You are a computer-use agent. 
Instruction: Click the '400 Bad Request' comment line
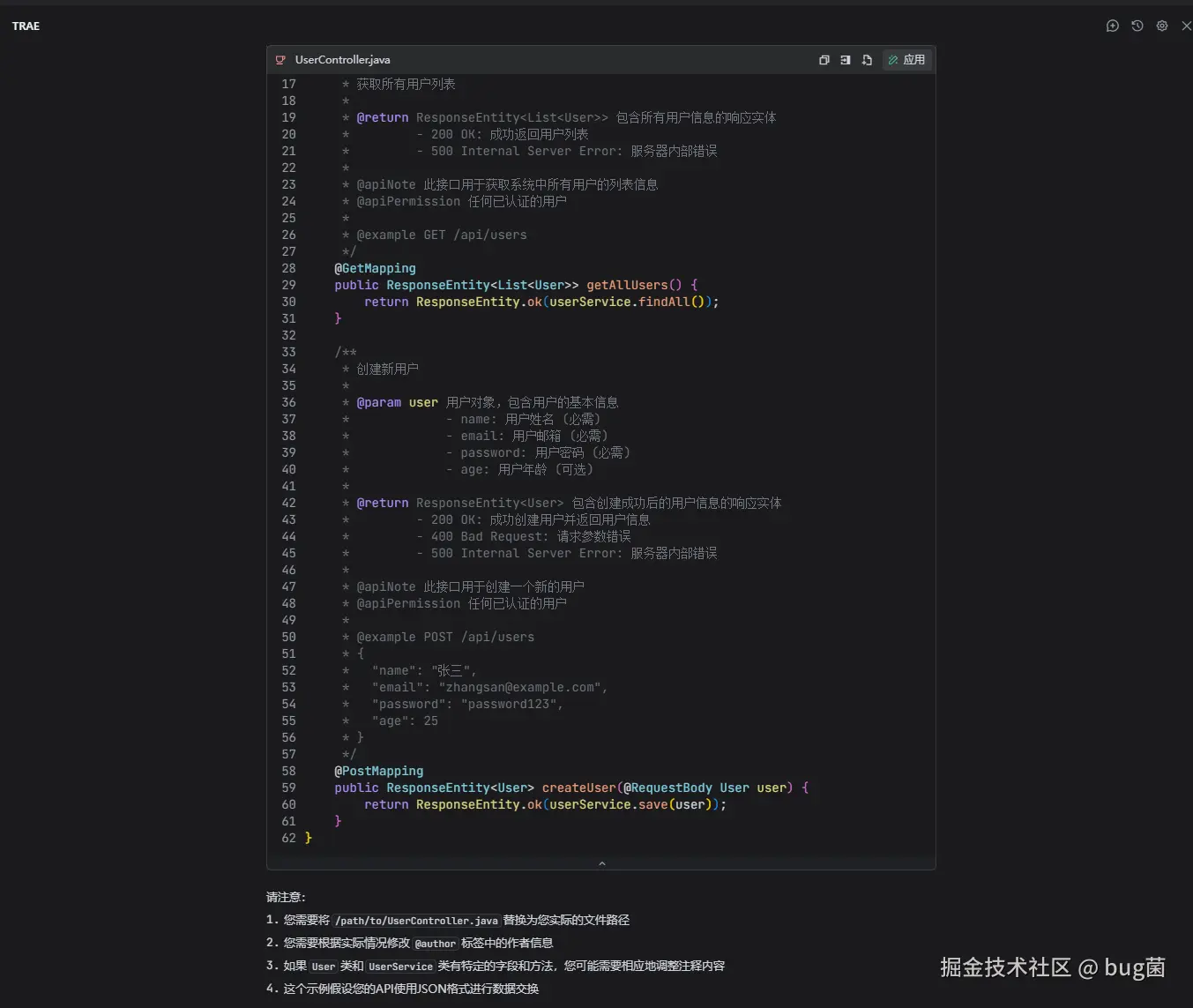click(486, 536)
